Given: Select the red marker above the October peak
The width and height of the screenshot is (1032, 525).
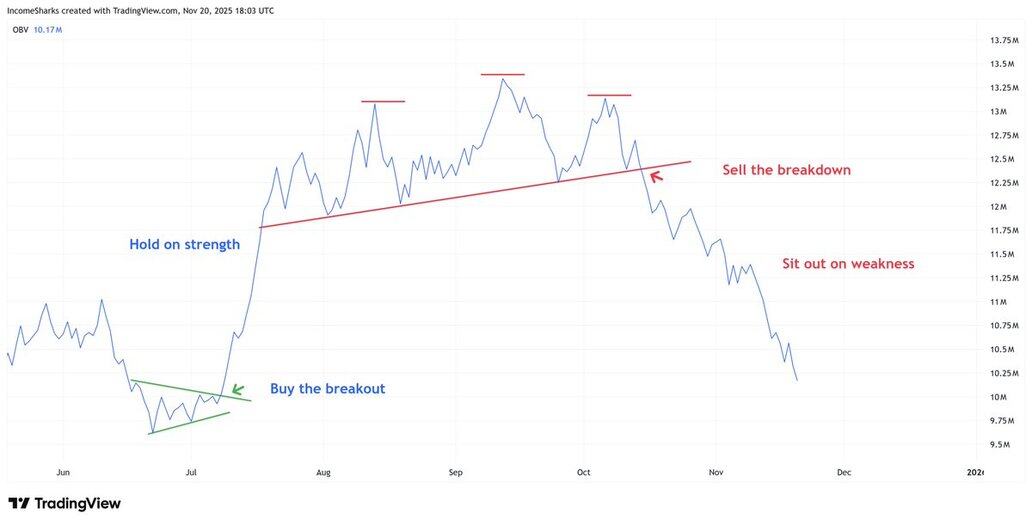Looking at the screenshot, I should point(609,95).
